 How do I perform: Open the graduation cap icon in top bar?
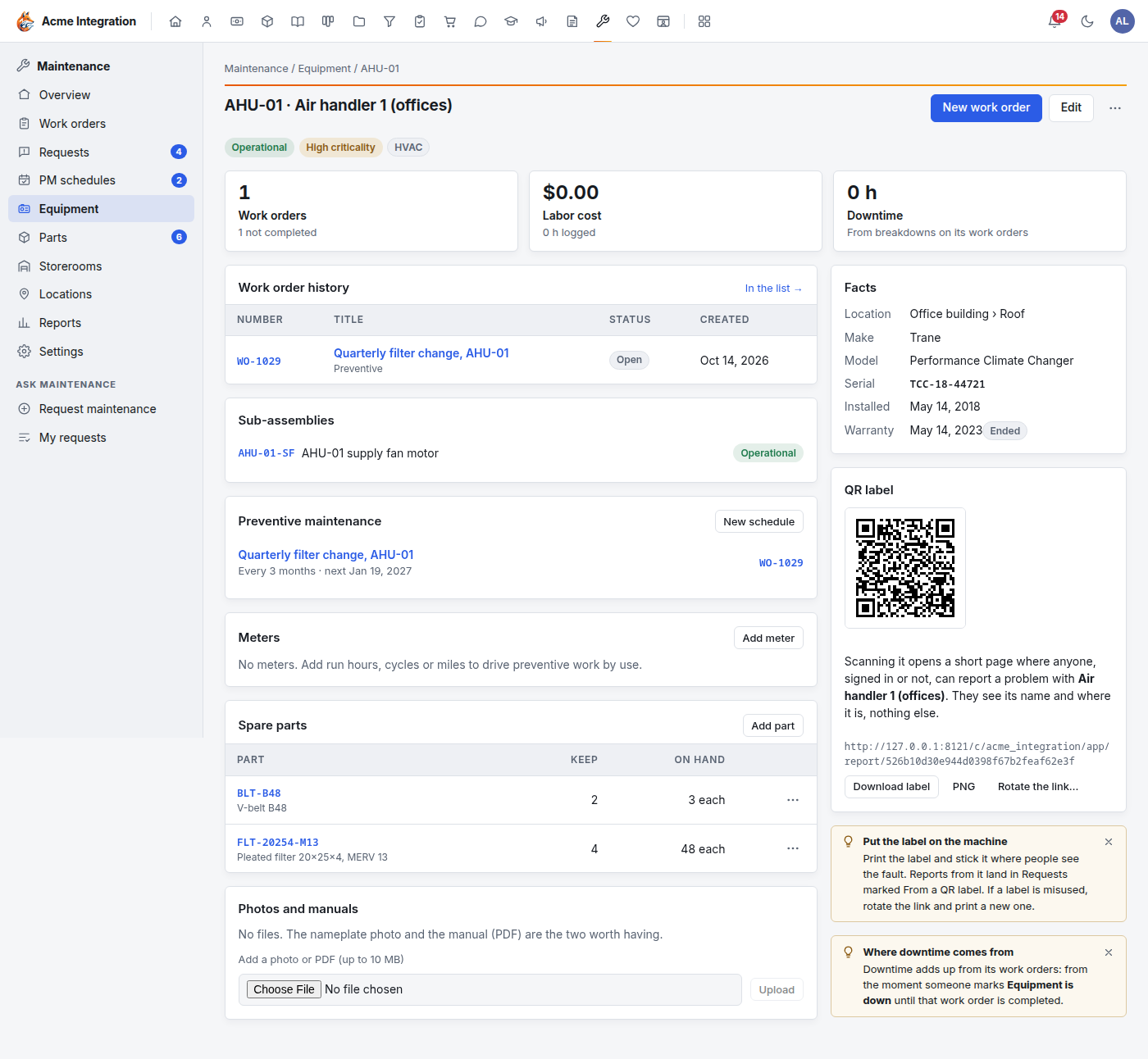click(511, 21)
